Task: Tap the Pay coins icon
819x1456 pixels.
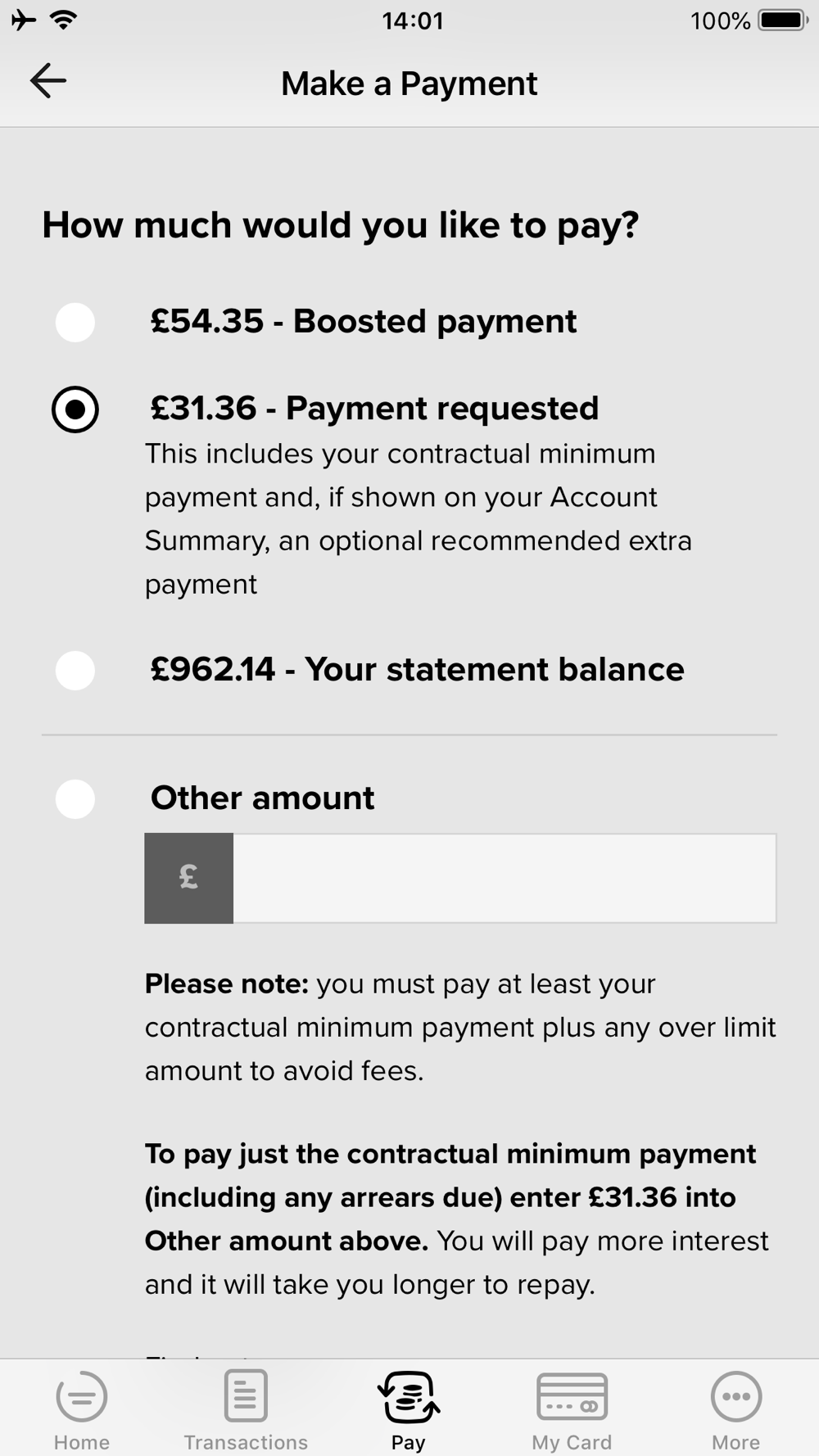Action: point(409,1396)
